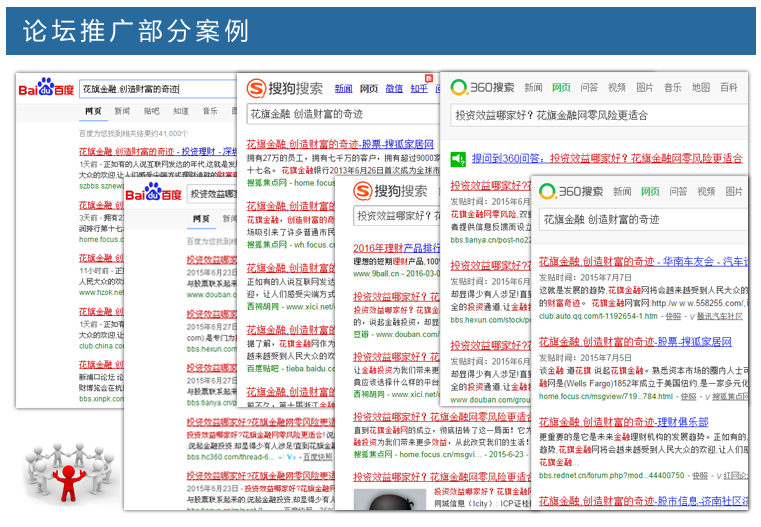Image resolution: width=761 pixels, height=527 pixels.
Task: Click the 搜狐焦点网 - home.focus.cn/msgvi... - 2015-6-23 URL
Action: pos(438,455)
